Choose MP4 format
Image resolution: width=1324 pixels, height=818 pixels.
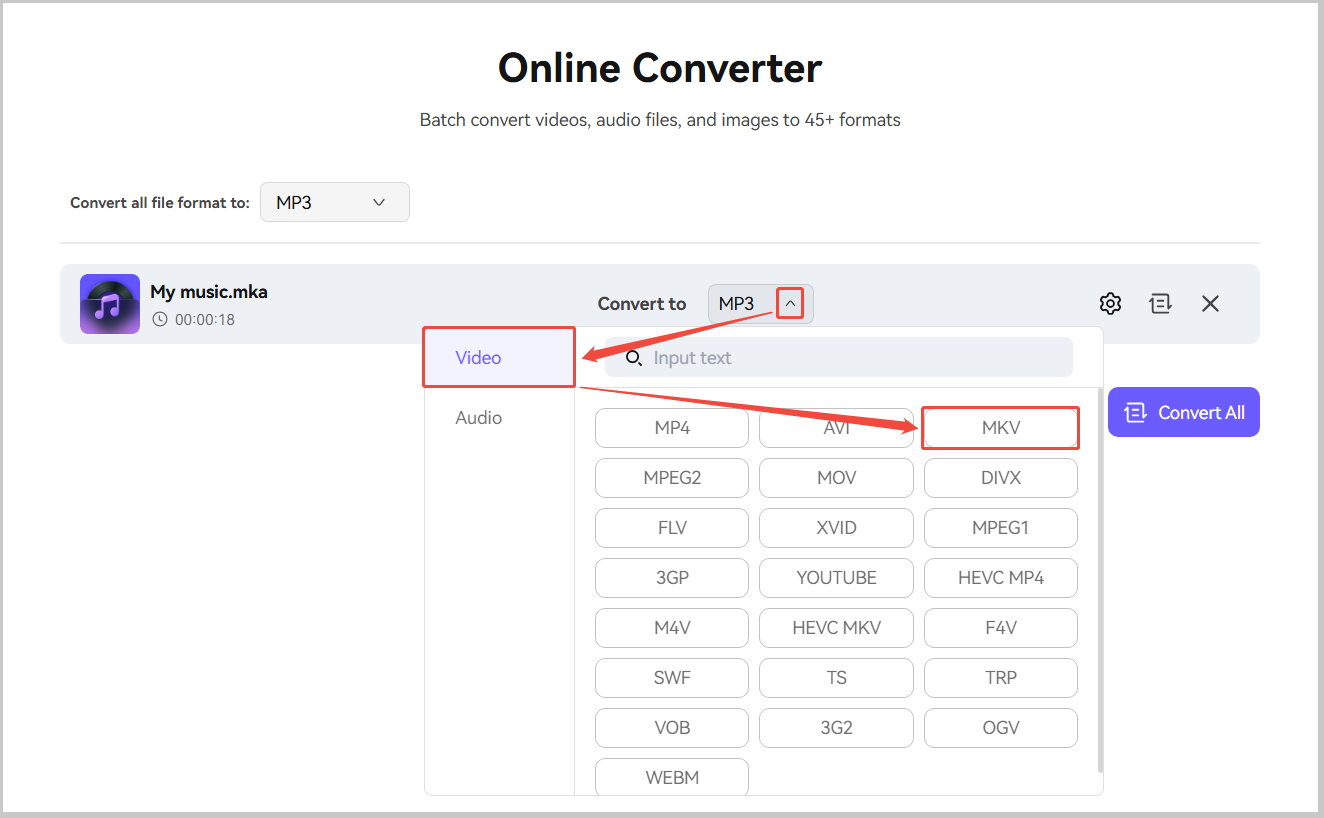click(x=672, y=428)
